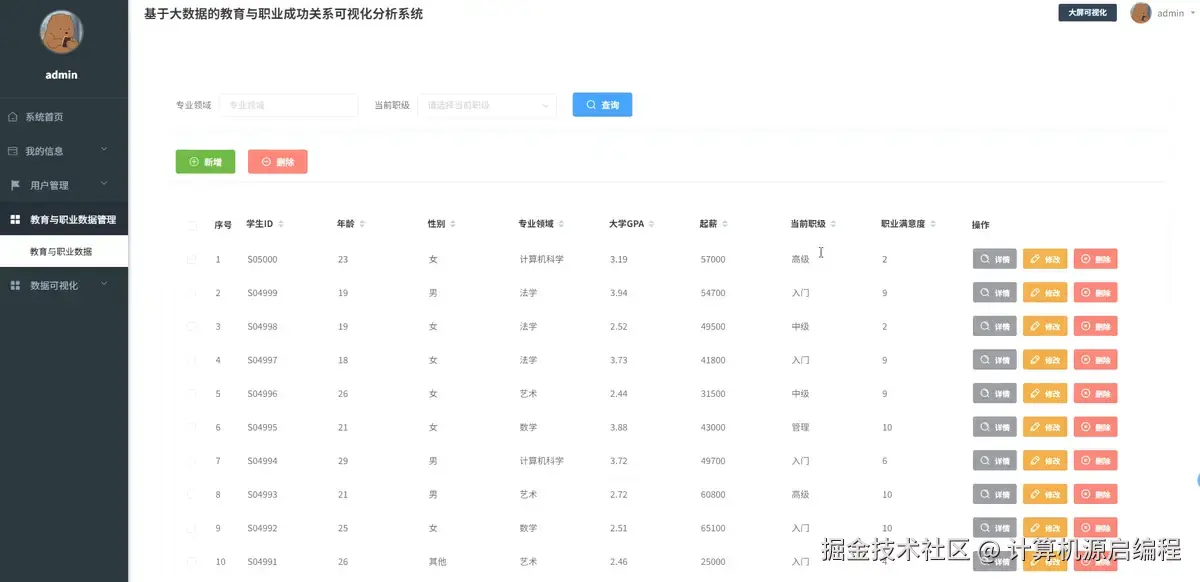Open the 当前职级 select dropdown
The width and height of the screenshot is (1200, 582).
(x=487, y=105)
